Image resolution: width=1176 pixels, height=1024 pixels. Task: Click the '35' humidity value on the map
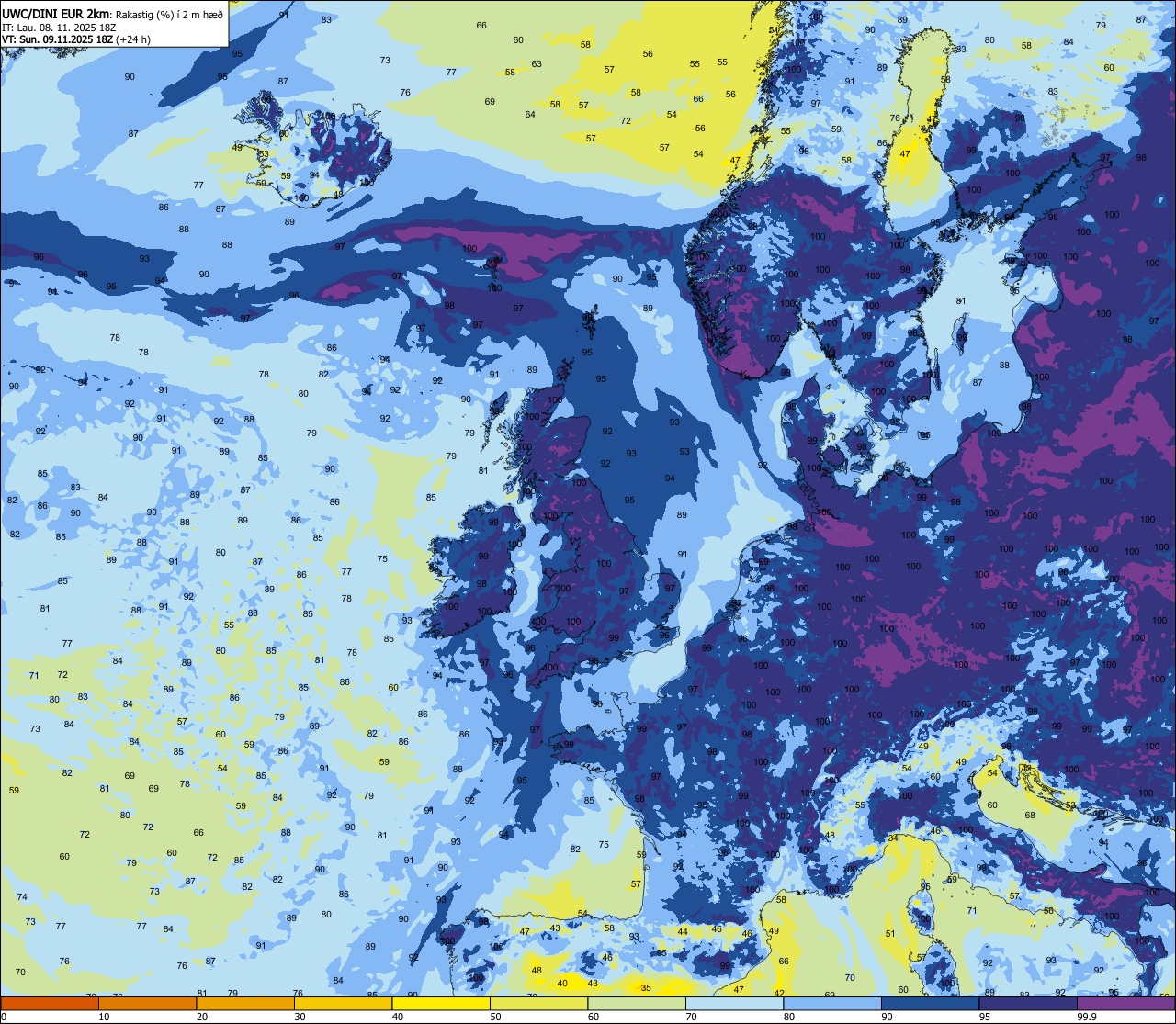pyautogui.click(x=646, y=988)
